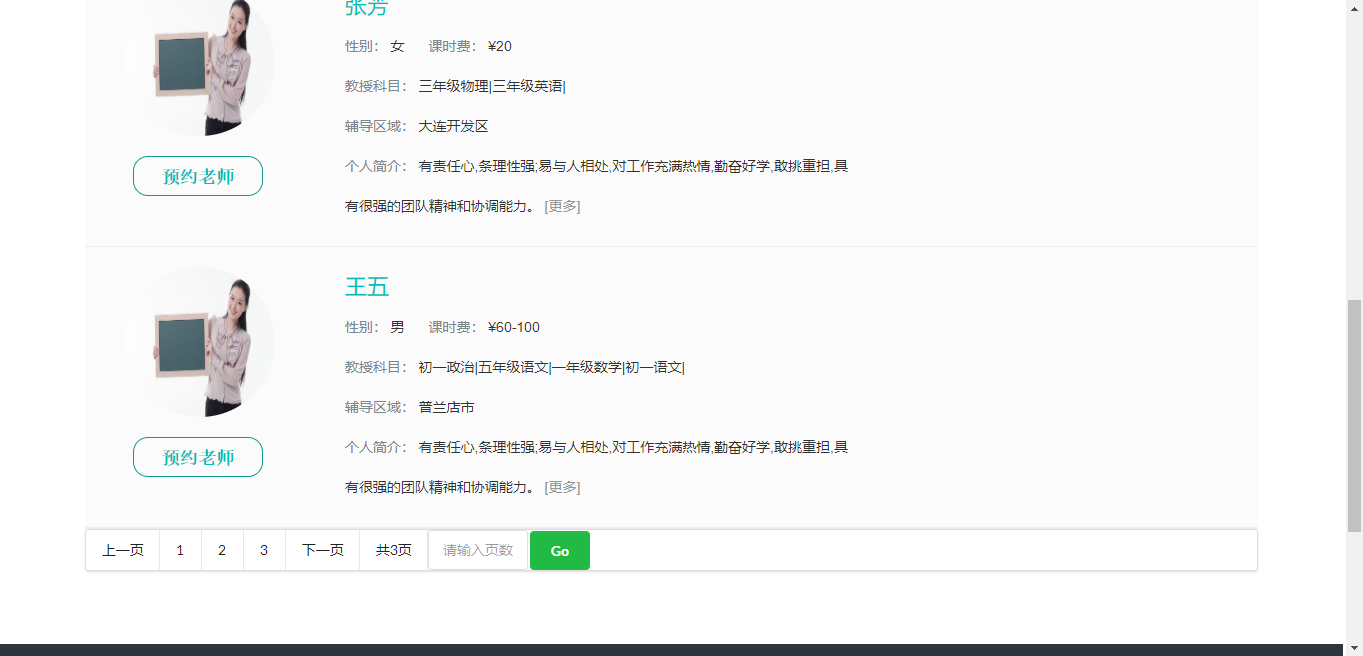Click subjects text 初一政治|五年级语文|一年级数学|初一语文|
Image resolution: width=1363 pixels, height=656 pixels.
(x=552, y=367)
